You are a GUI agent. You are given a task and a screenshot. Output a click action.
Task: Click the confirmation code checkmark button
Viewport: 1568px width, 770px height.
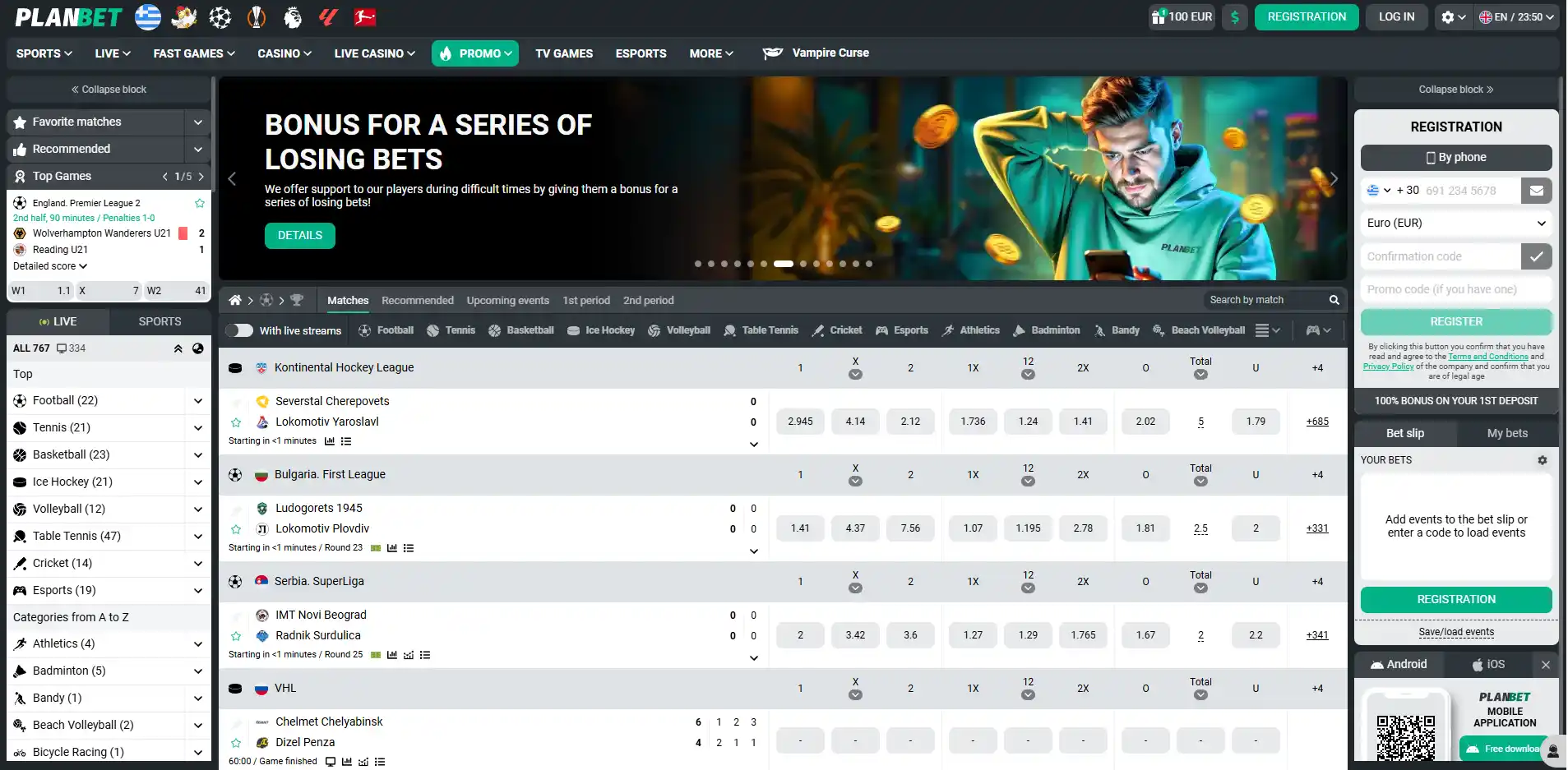tap(1536, 256)
